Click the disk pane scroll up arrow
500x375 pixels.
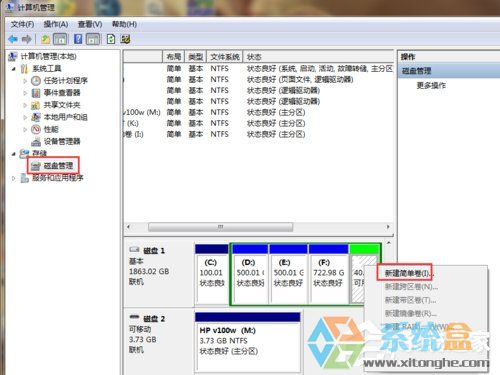[389, 243]
